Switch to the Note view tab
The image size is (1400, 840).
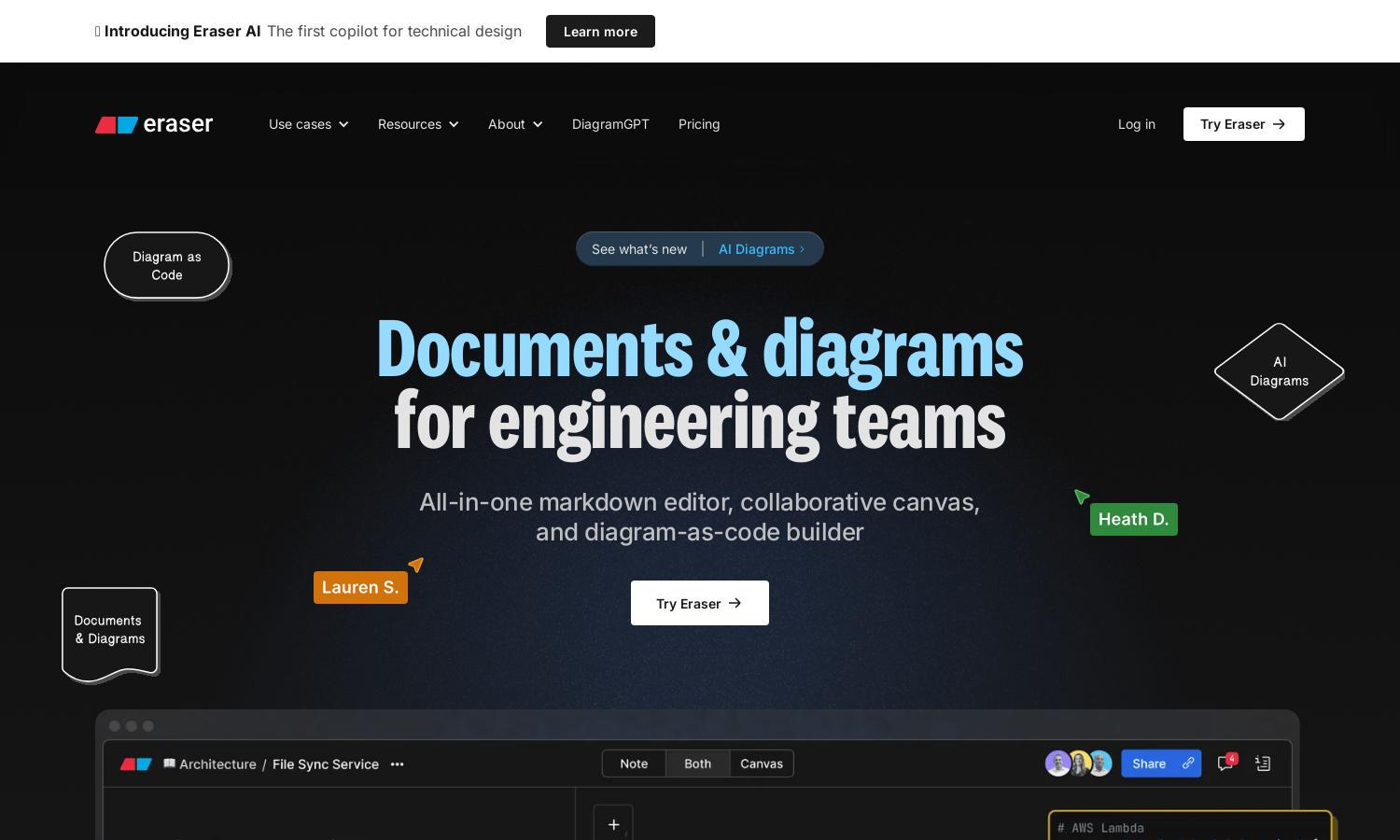634,763
